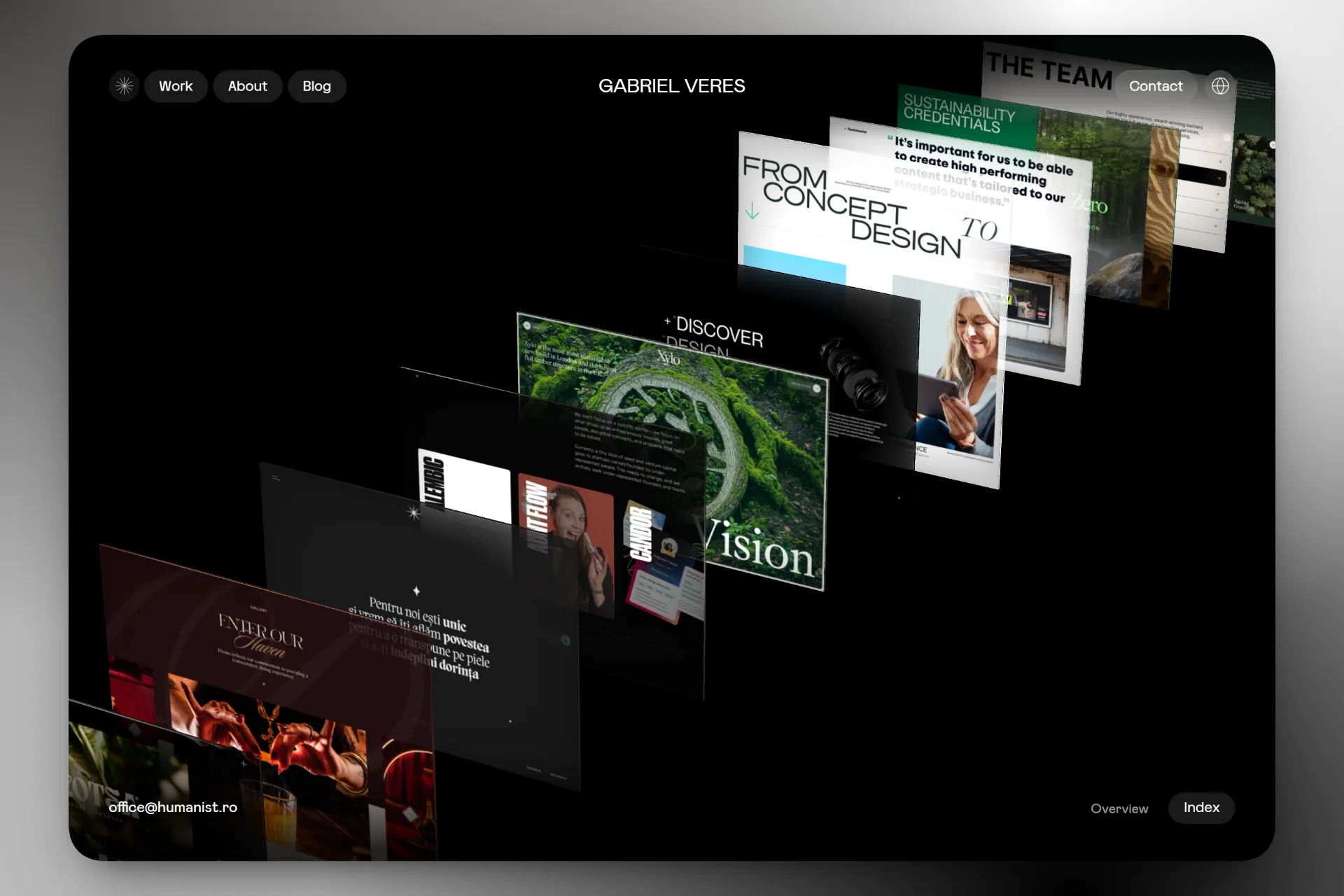1344x896 pixels.
Task: Open the Work menu item
Action: pos(176,86)
